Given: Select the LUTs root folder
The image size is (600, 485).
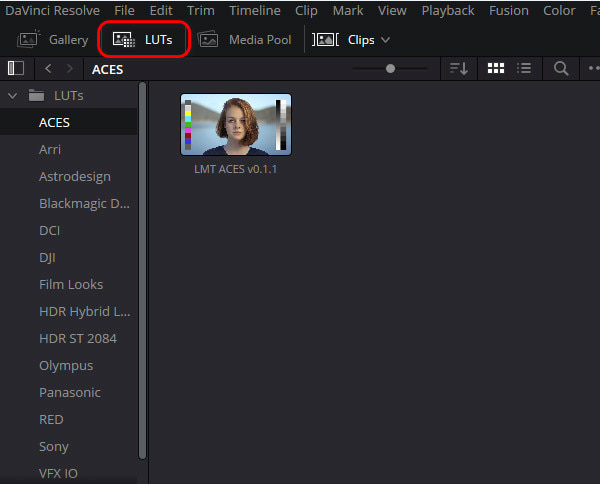Looking at the screenshot, I should click(x=56, y=95).
